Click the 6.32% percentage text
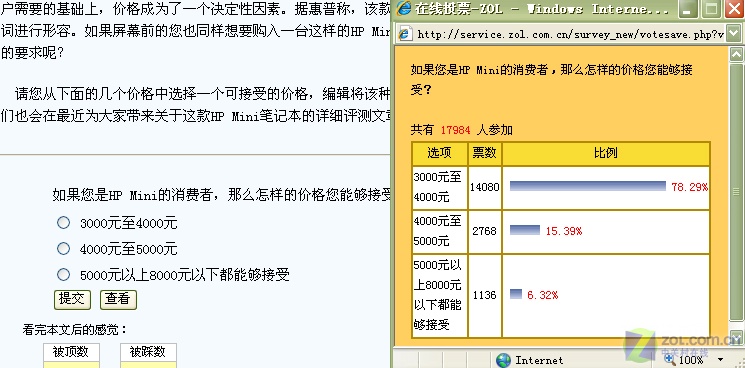 click(543, 295)
